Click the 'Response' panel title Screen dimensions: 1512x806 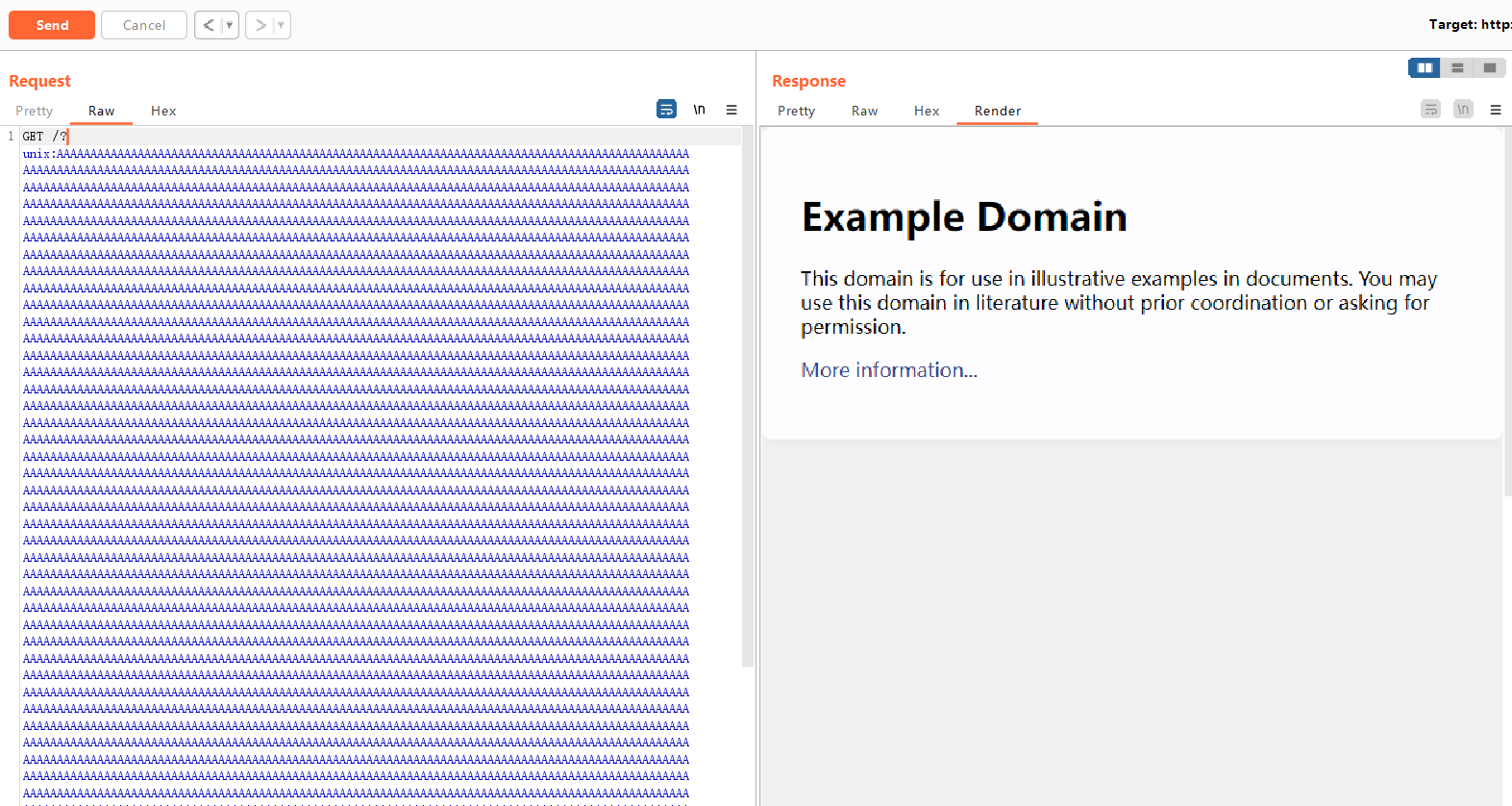pos(808,81)
